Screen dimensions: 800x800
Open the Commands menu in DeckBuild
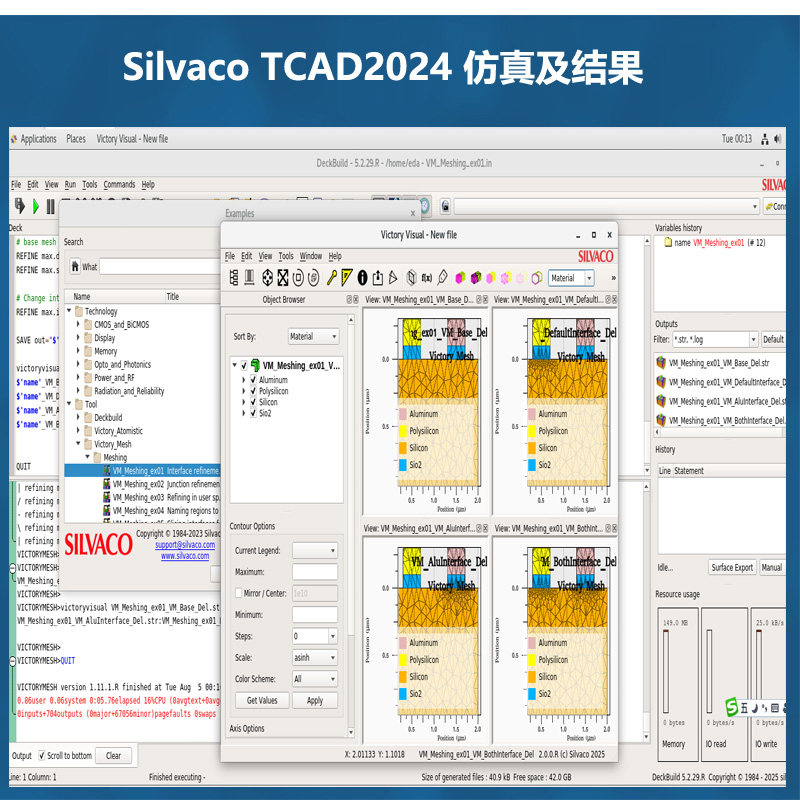point(119,185)
